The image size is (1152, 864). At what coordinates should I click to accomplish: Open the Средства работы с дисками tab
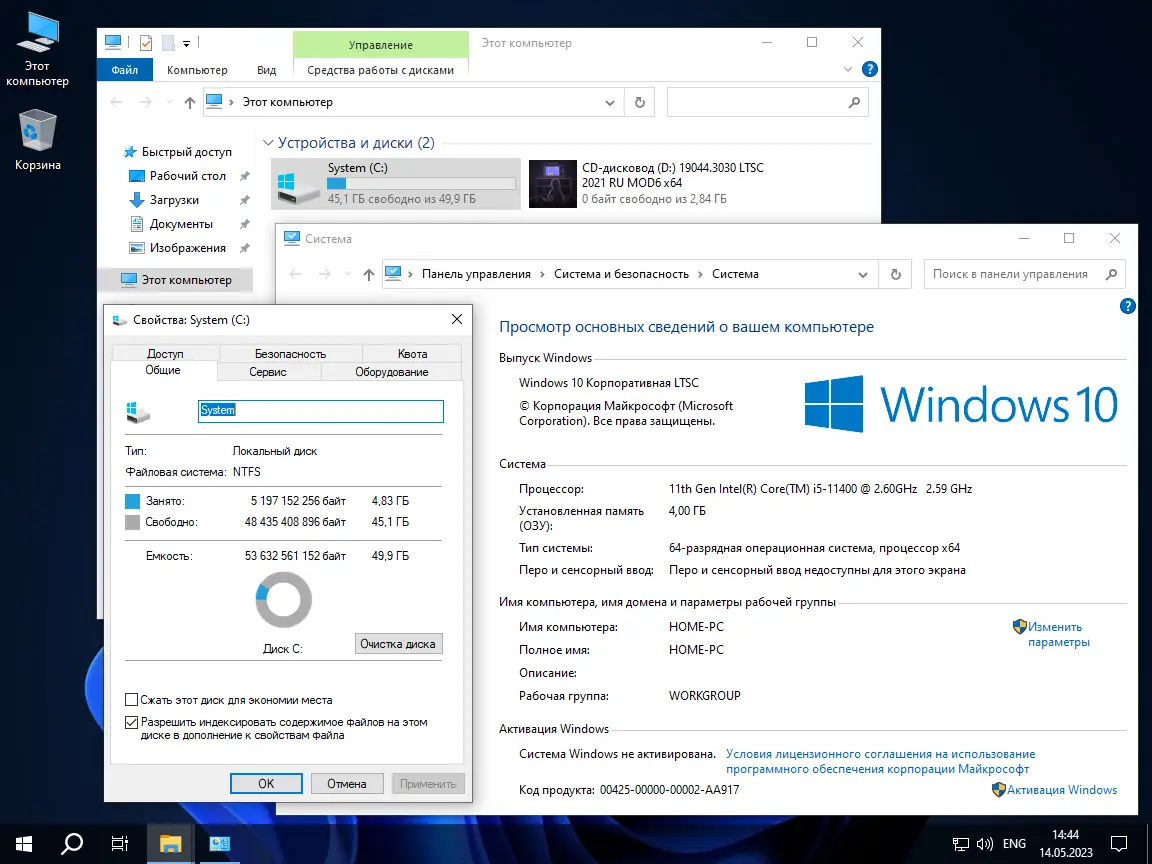tap(381, 70)
